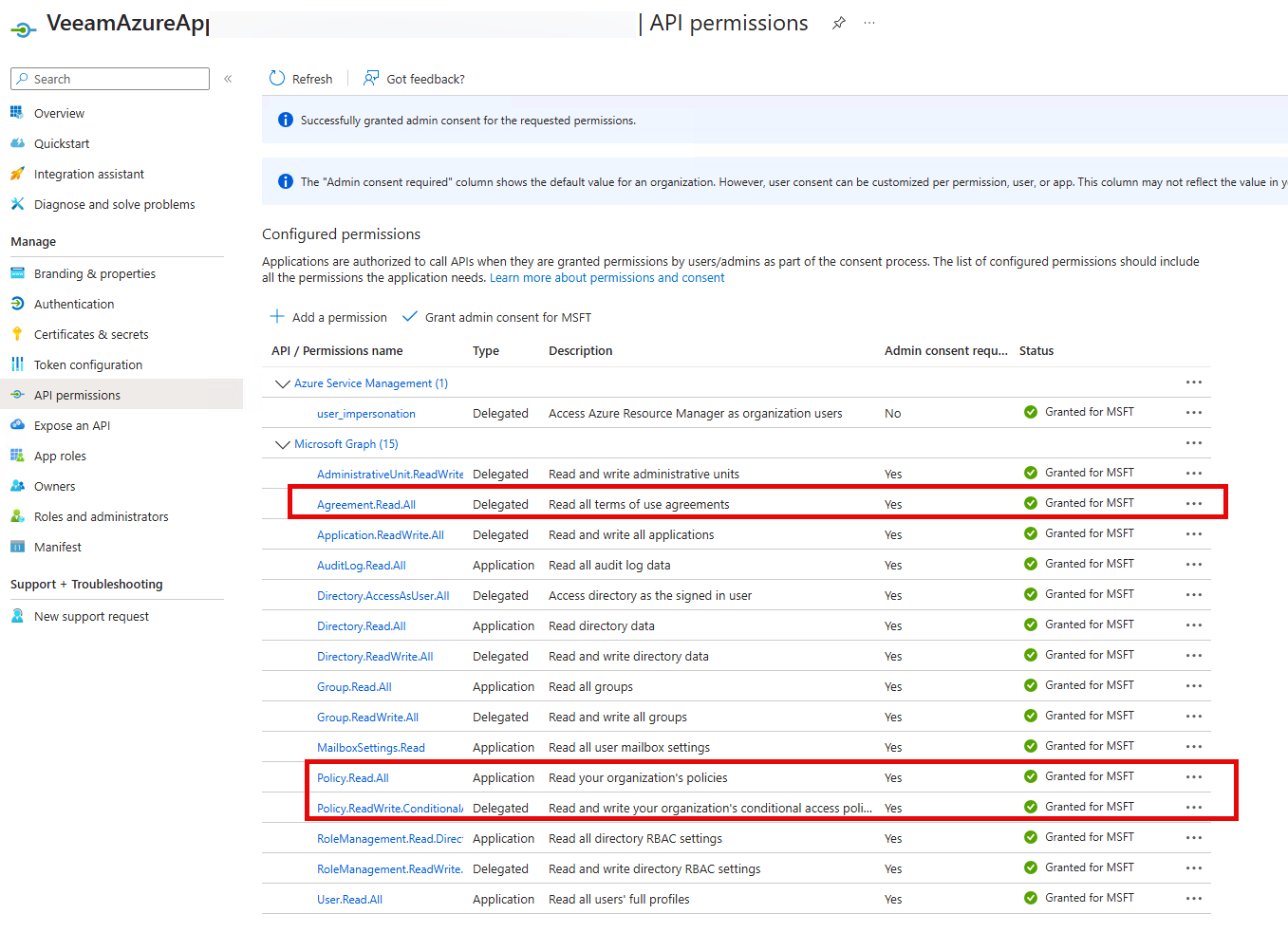The width and height of the screenshot is (1288, 951).
Task: Grant admin consent for MSFT
Action: click(x=507, y=317)
